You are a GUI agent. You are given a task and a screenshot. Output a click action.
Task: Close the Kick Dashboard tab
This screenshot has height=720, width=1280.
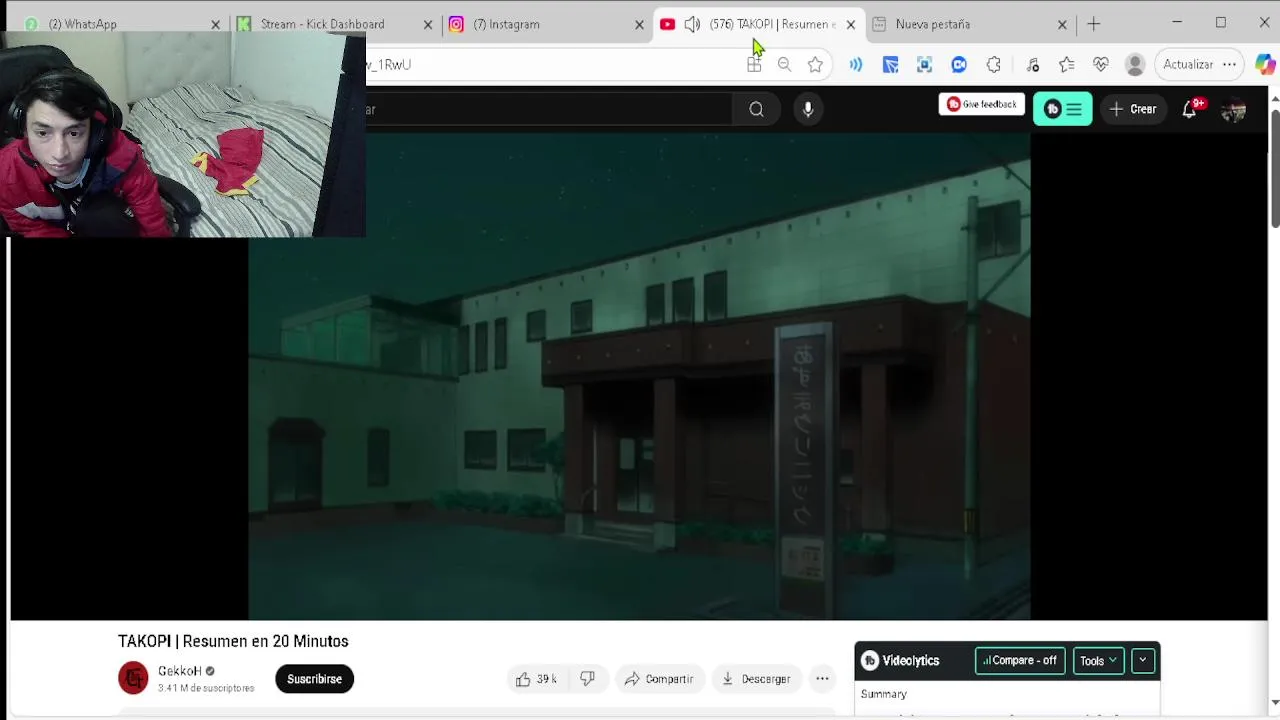coord(428,24)
